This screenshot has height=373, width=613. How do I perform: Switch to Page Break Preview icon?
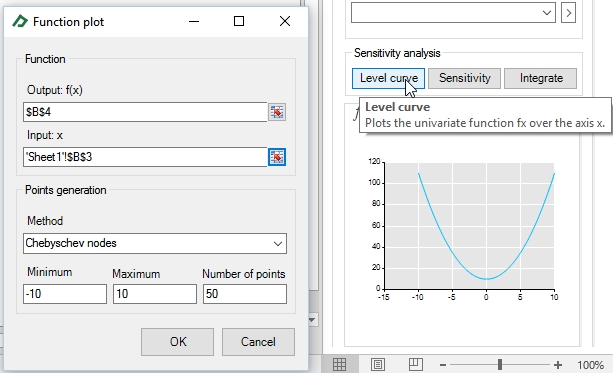pos(416,364)
